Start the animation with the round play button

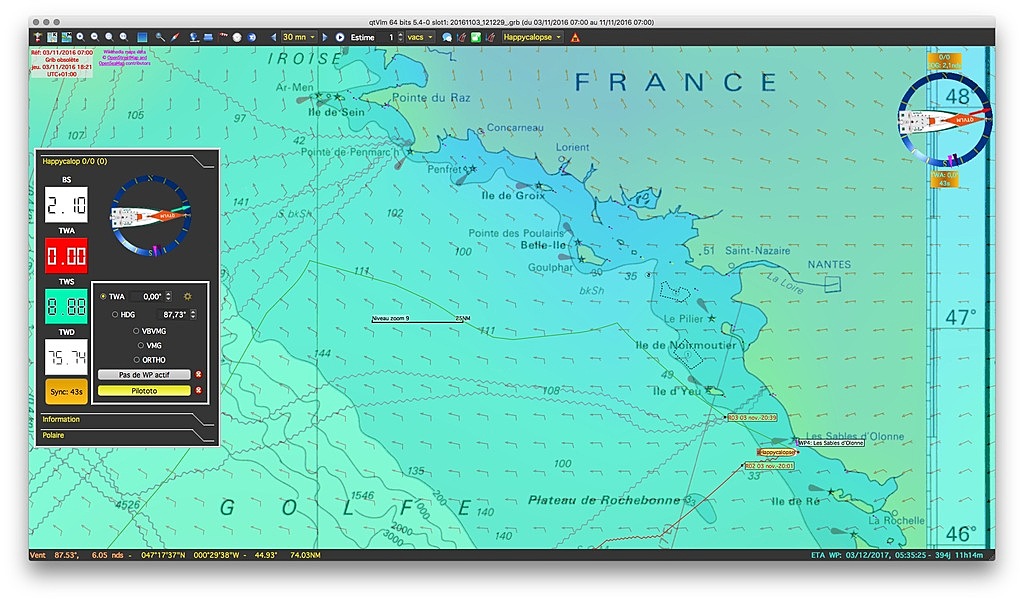click(340, 37)
